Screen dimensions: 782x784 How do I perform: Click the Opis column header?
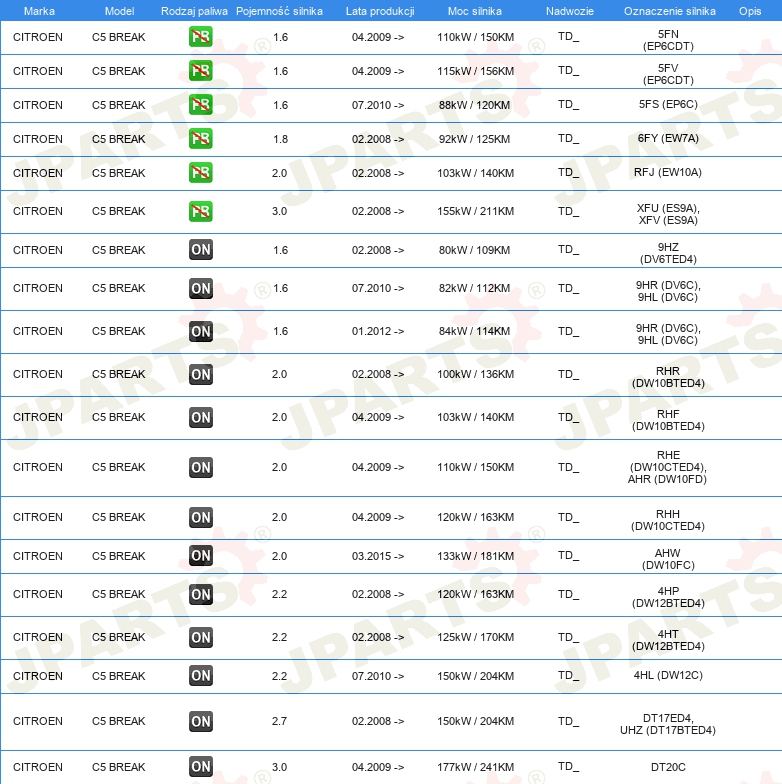point(750,11)
